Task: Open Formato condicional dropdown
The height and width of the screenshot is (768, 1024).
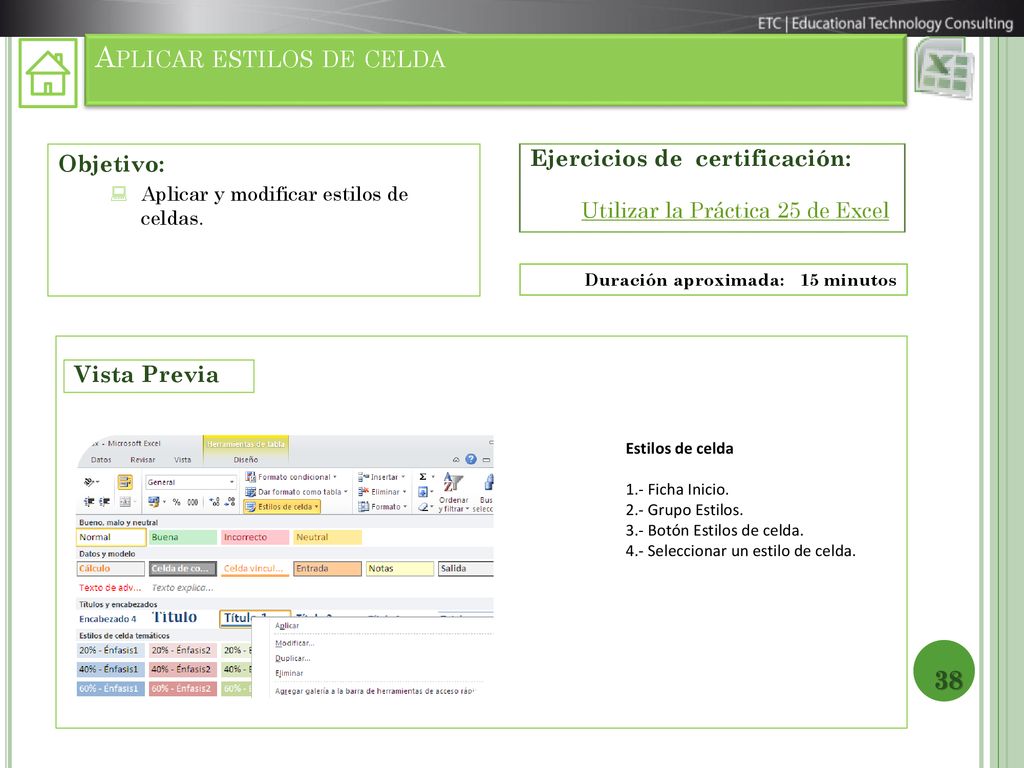Action: pos(291,477)
